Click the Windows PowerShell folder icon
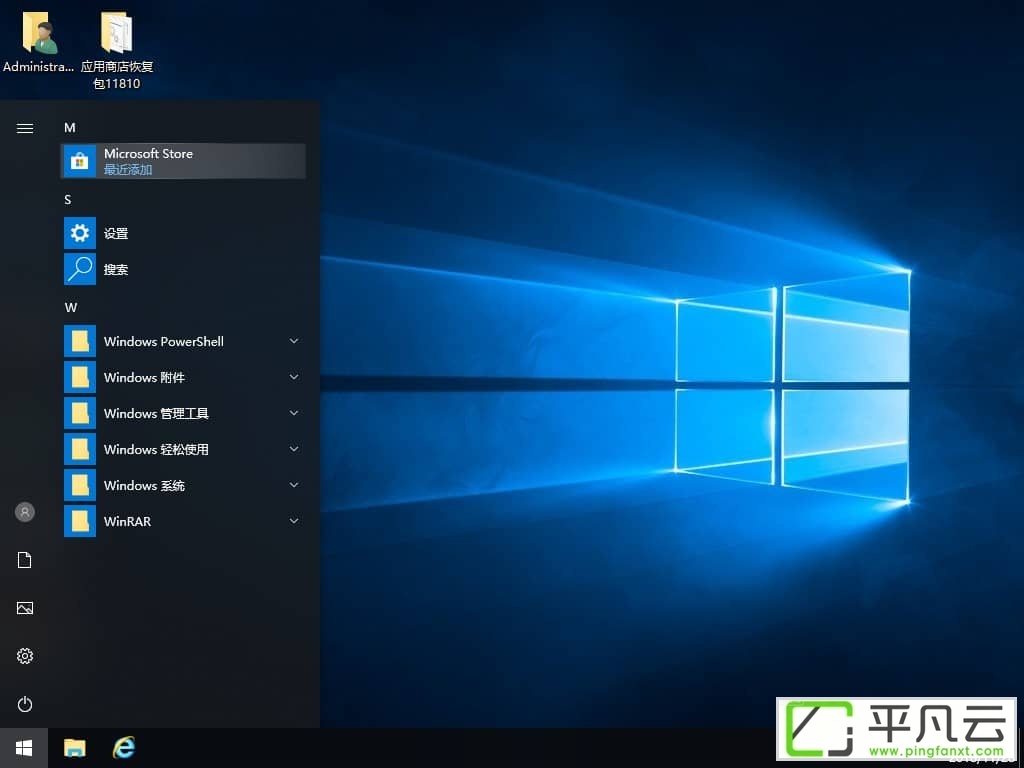This screenshot has height=768, width=1024. pyautogui.click(x=80, y=341)
